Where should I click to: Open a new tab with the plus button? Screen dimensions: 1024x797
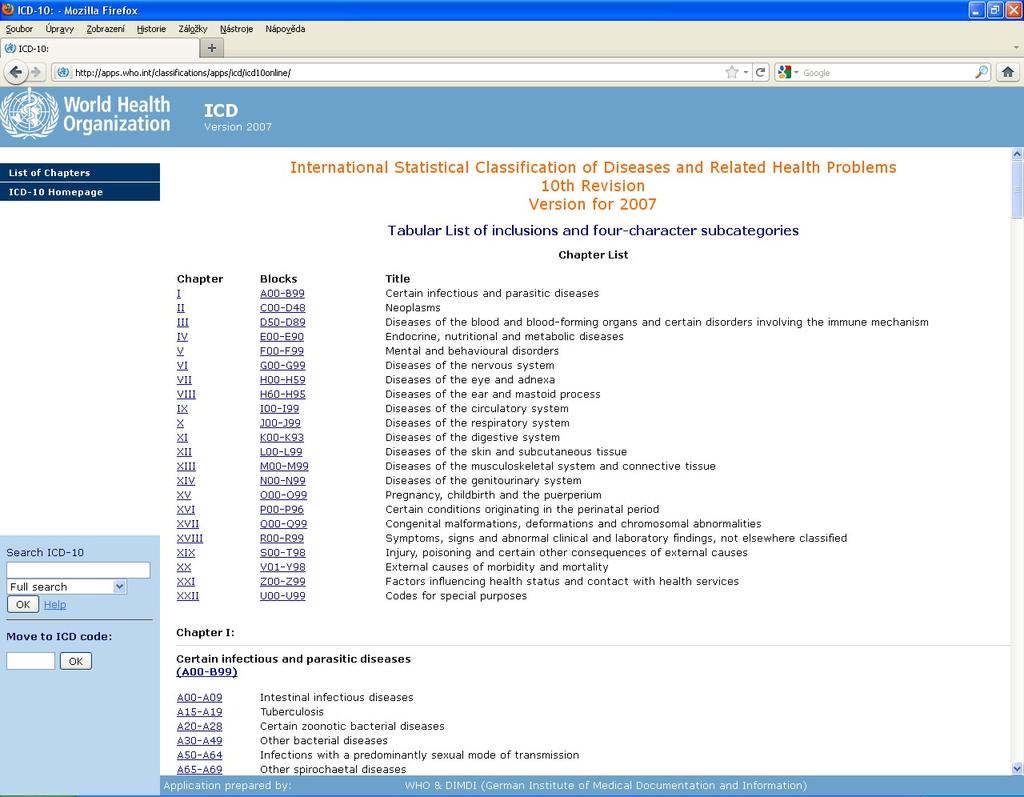click(212, 48)
